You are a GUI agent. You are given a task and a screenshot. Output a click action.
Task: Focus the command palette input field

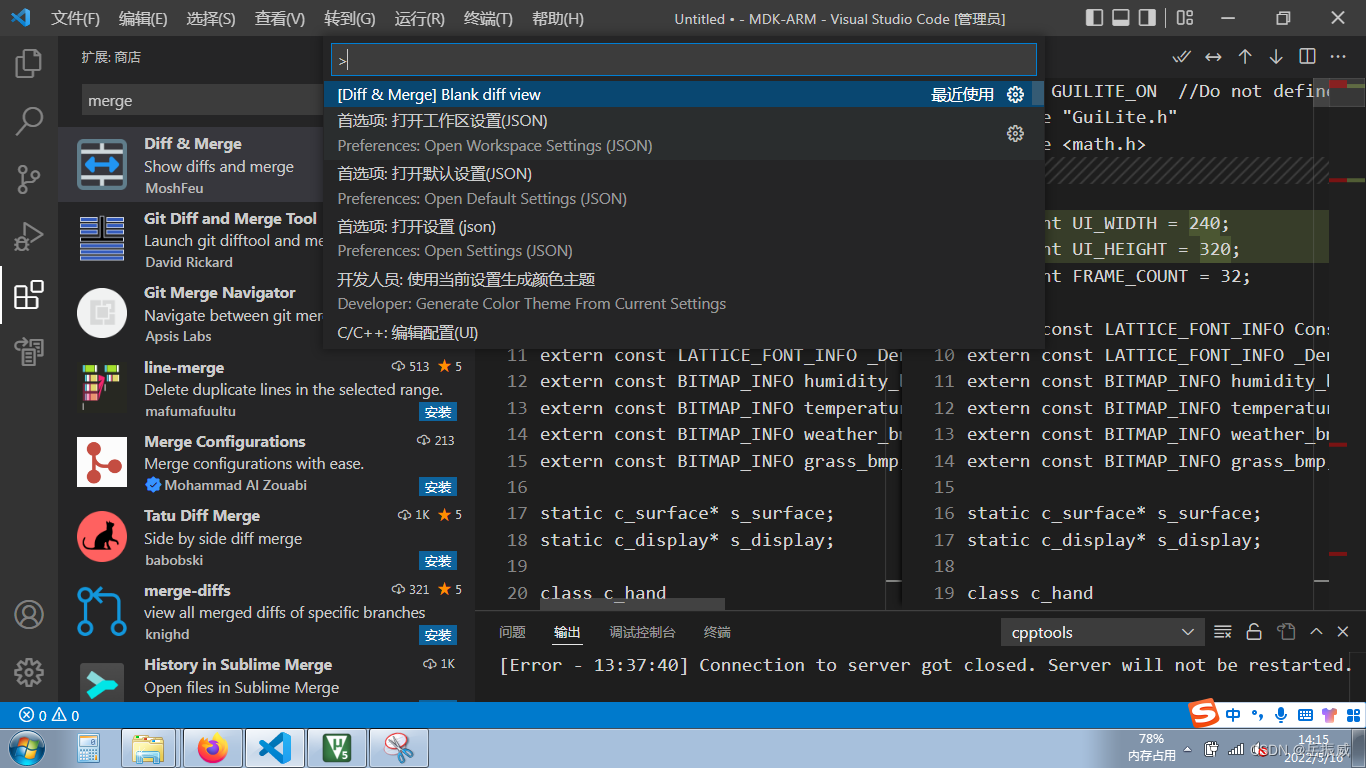point(684,60)
